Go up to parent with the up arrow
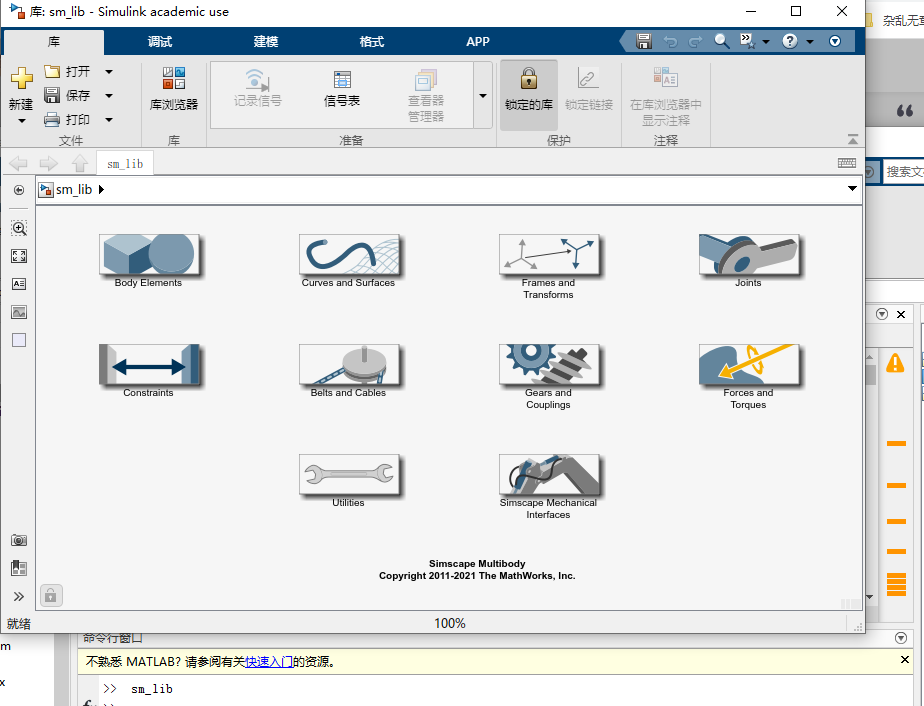This screenshot has height=706, width=924. coord(80,163)
